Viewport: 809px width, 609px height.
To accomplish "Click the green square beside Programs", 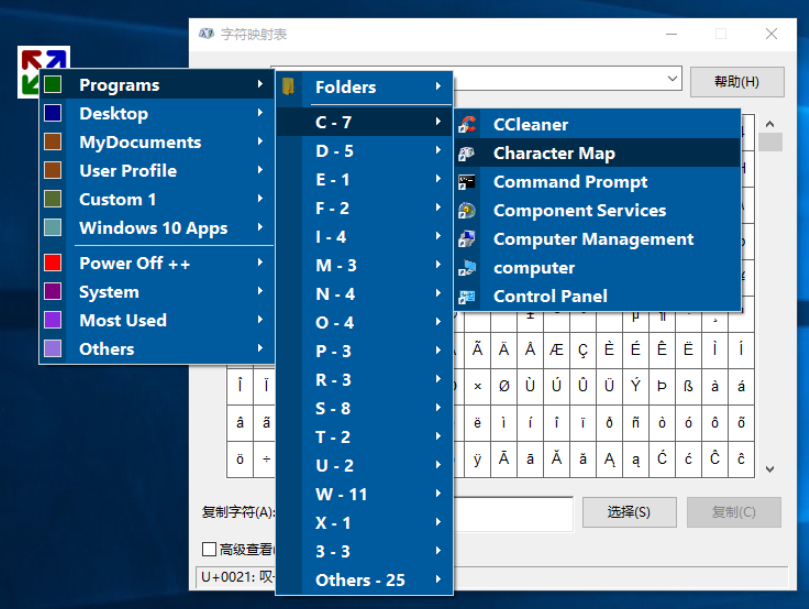I will click(53, 84).
